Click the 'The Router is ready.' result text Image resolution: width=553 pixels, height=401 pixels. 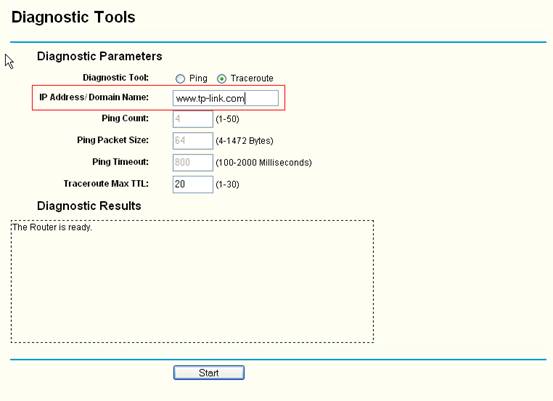coord(52,227)
